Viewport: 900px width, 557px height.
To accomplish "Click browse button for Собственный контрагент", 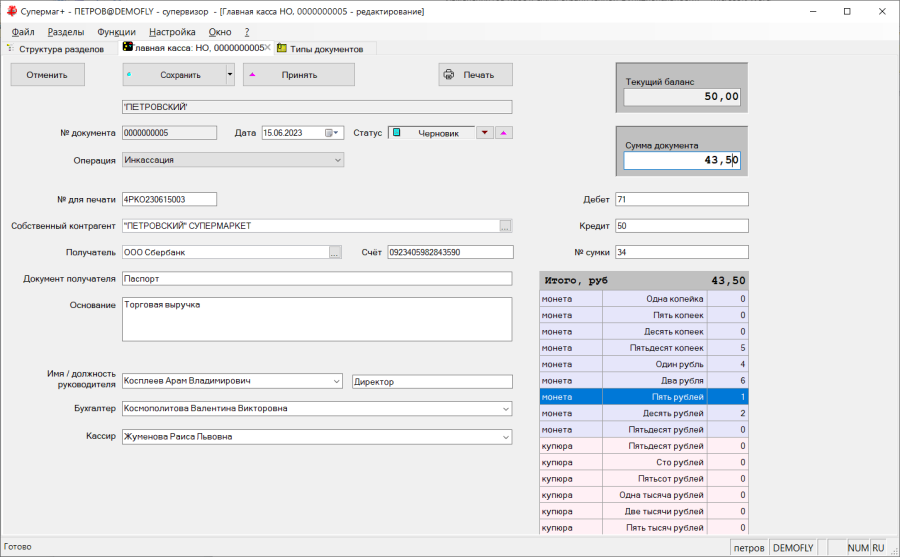I will [x=505, y=225].
